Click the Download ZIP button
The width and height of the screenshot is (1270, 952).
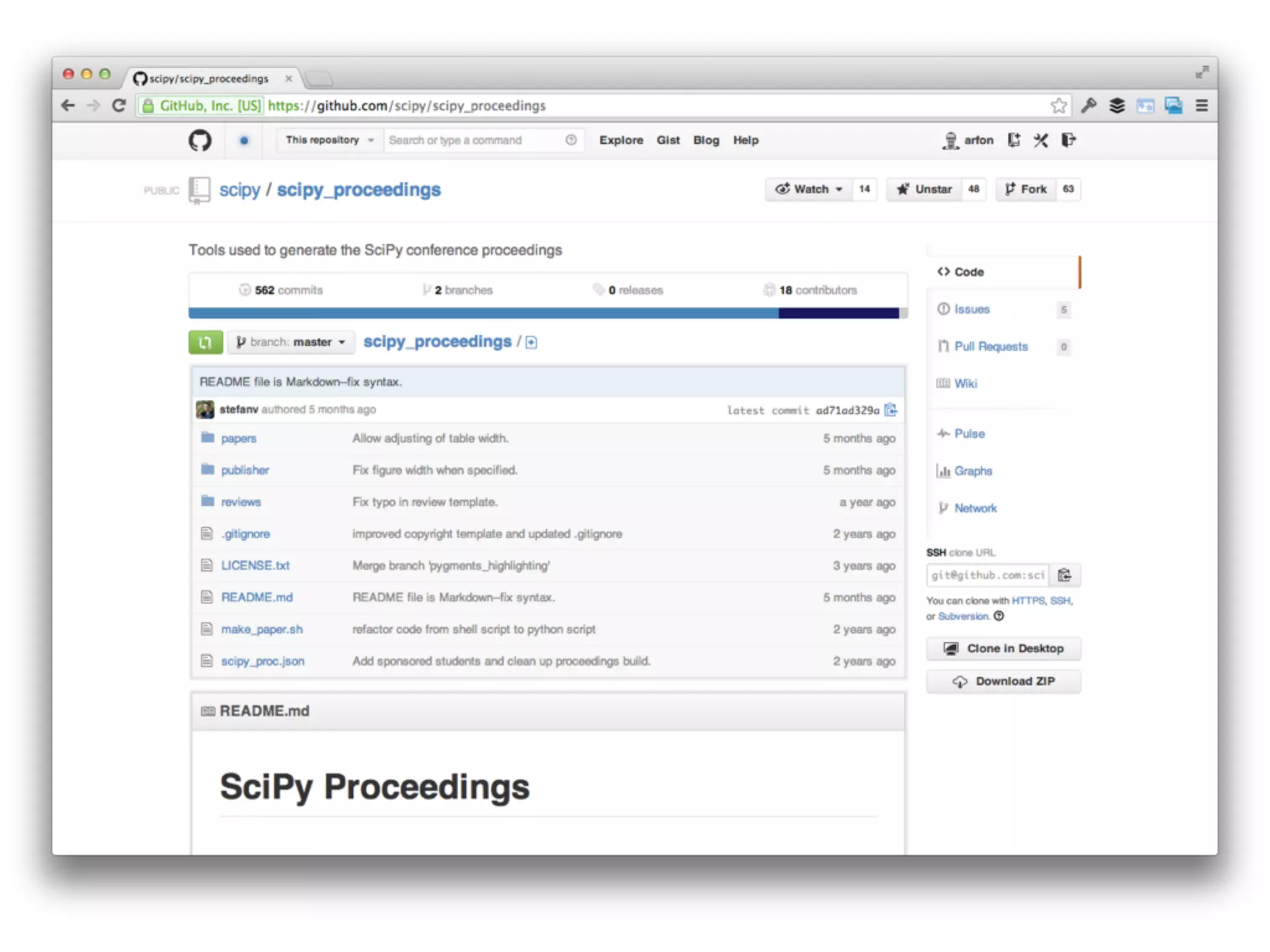1003,681
